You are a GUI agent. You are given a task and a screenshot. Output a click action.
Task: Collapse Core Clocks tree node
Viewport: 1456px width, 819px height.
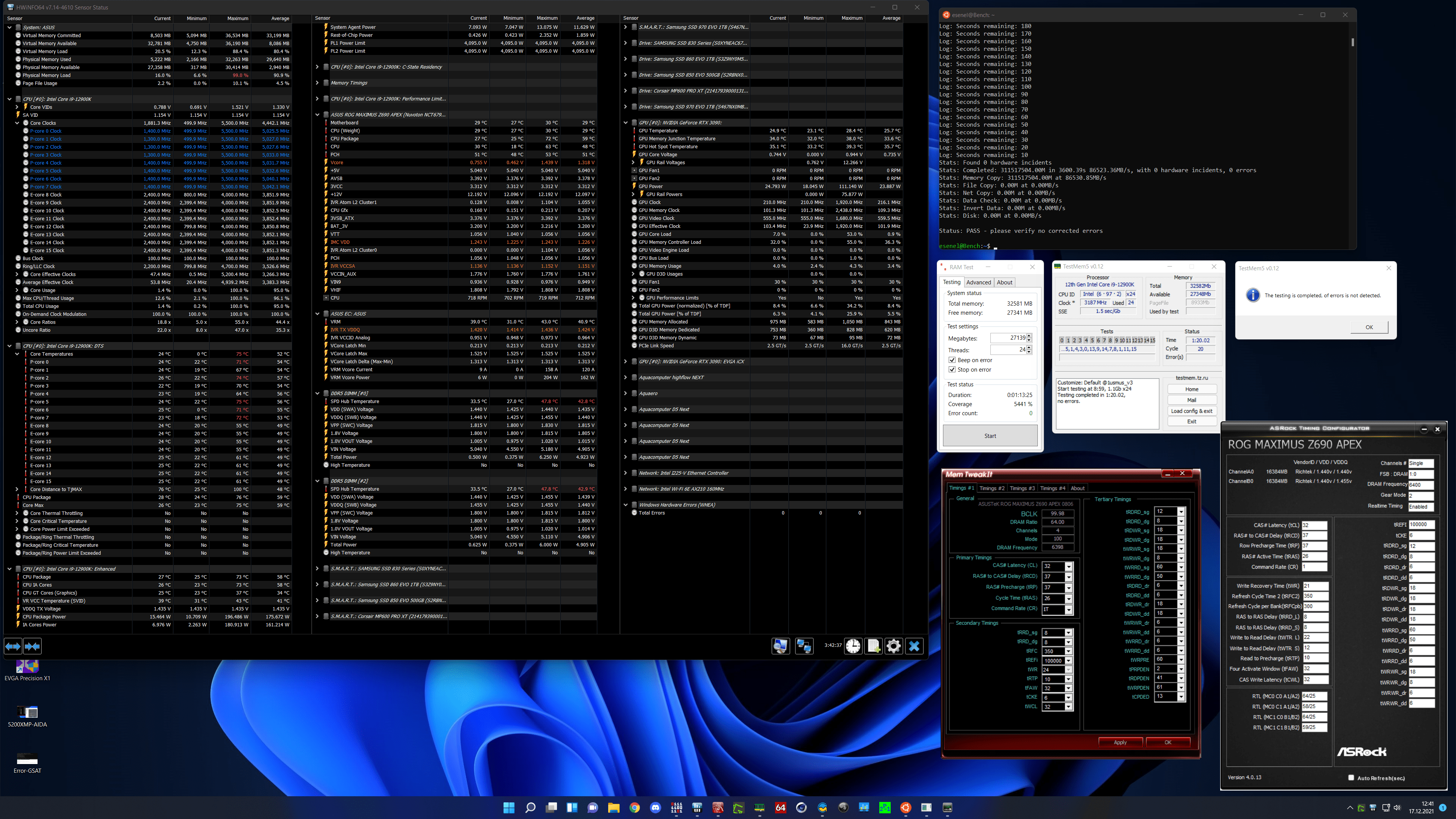coord(17,122)
